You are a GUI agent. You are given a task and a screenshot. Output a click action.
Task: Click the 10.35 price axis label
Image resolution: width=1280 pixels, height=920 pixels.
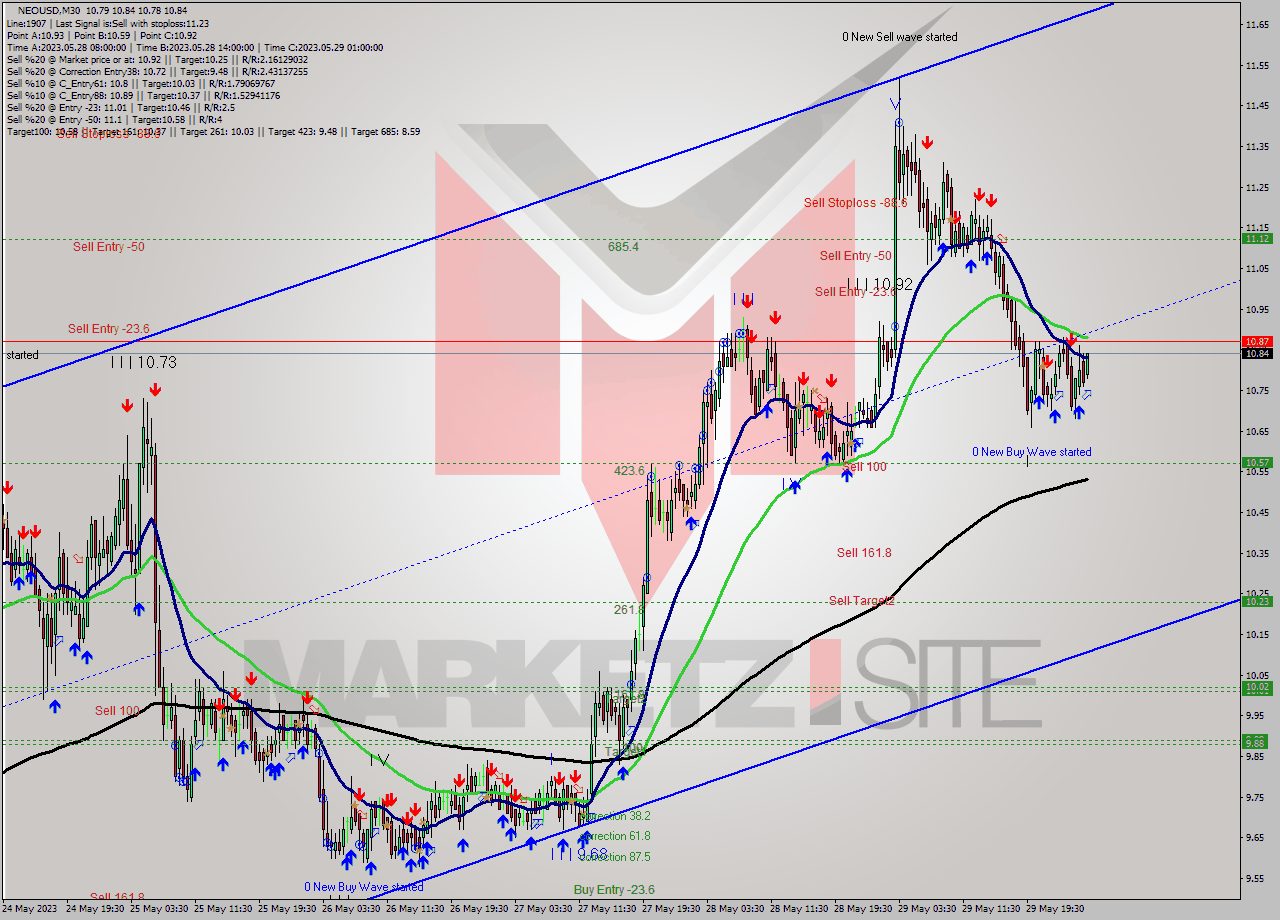click(x=1258, y=553)
